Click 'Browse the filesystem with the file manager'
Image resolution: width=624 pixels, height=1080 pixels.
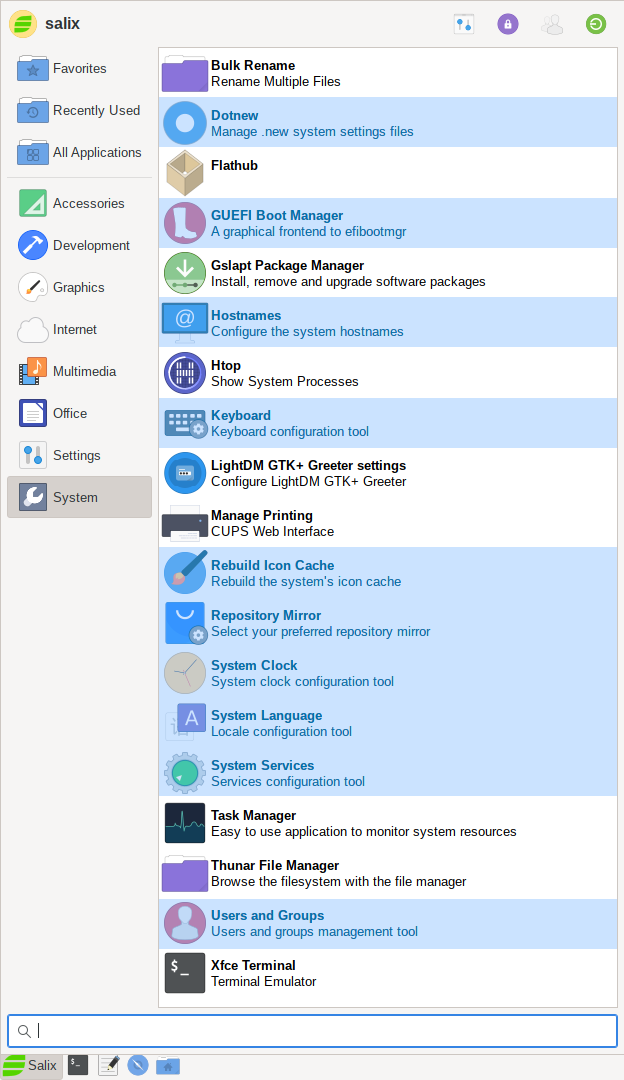[338, 882]
